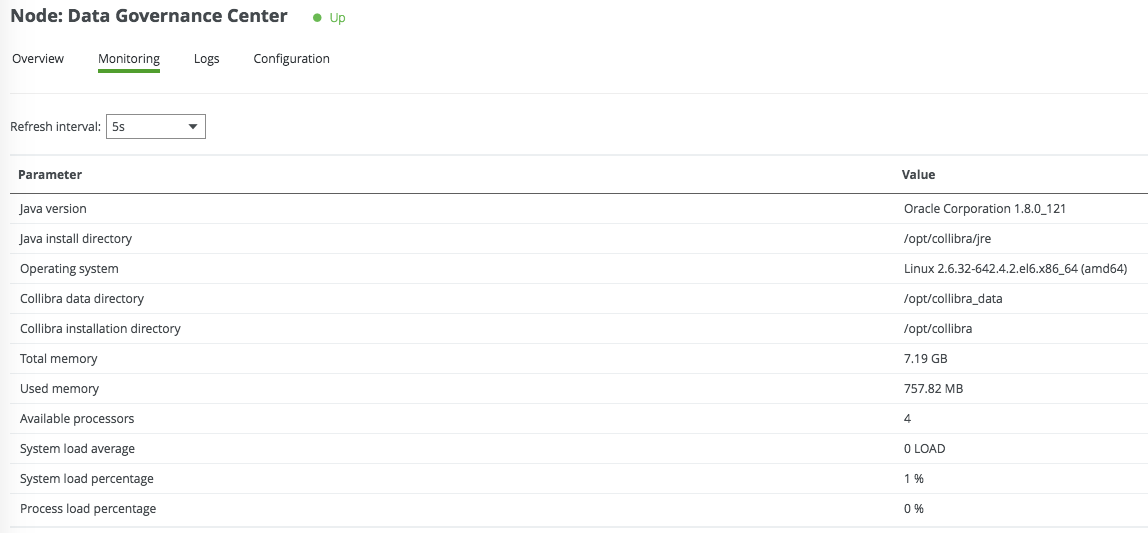Open the Logs tab
Image resolution: width=1148 pixels, height=533 pixels.
click(207, 59)
